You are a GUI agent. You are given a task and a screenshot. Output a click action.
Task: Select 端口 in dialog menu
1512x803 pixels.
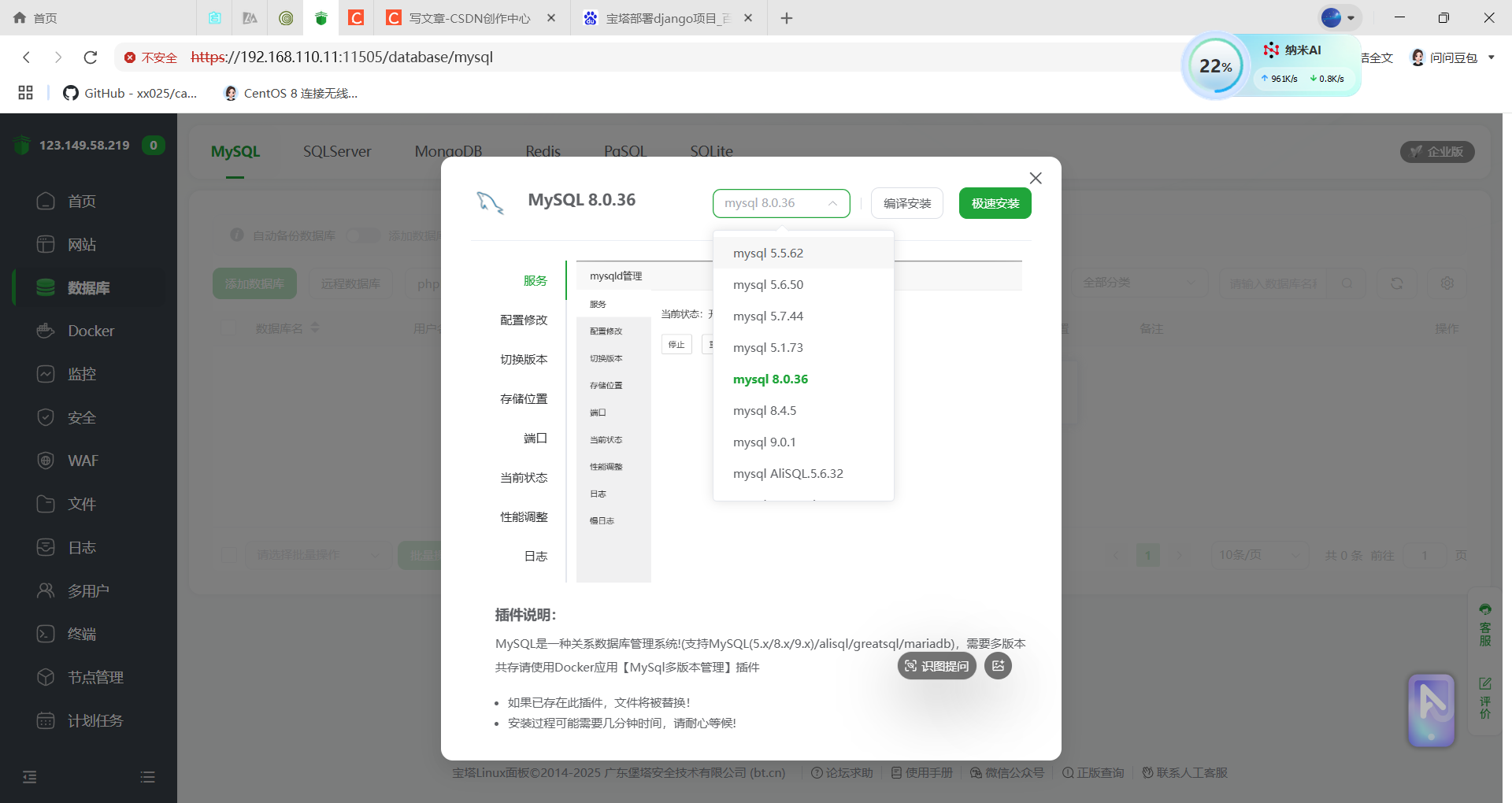click(535, 438)
